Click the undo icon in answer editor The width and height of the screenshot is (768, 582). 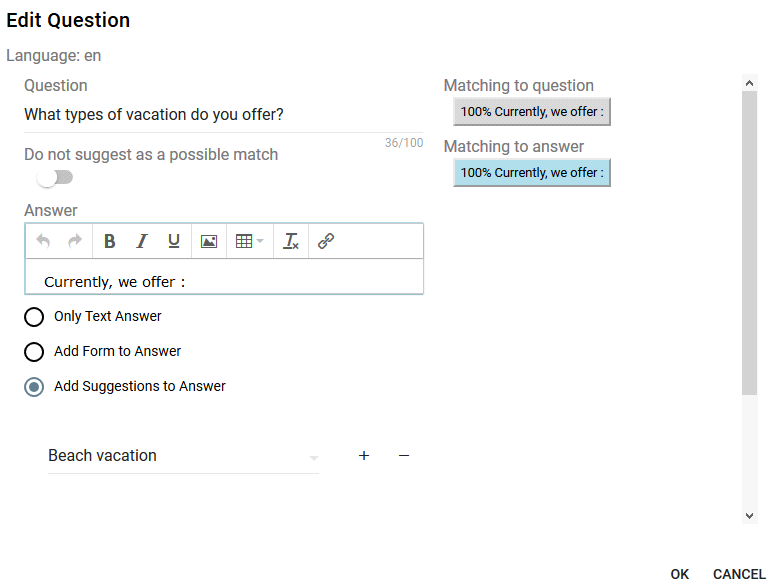tap(43, 241)
